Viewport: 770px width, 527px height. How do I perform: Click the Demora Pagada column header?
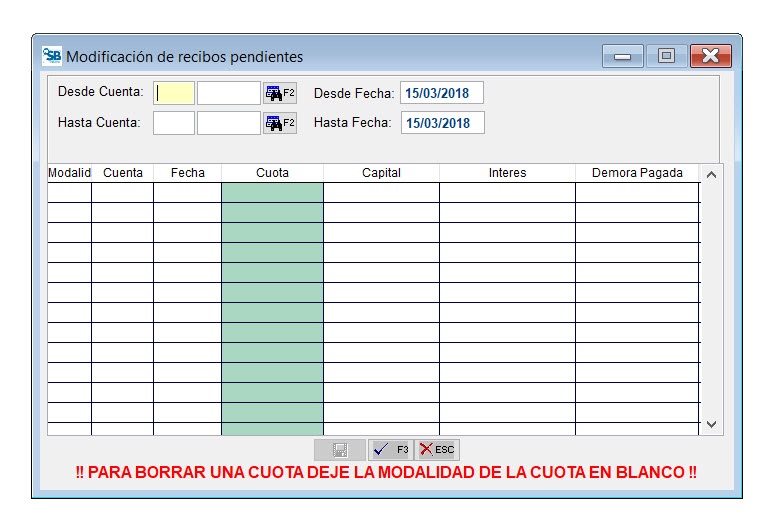click(637, 173)
